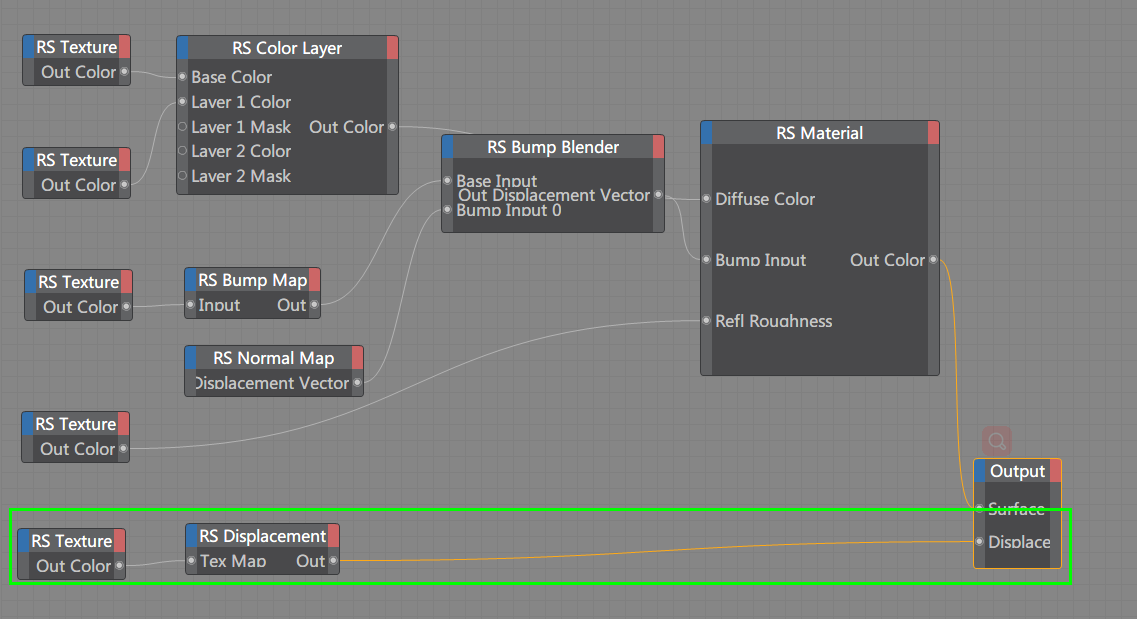Select the RS Displacement node title bar

point(262,535)
